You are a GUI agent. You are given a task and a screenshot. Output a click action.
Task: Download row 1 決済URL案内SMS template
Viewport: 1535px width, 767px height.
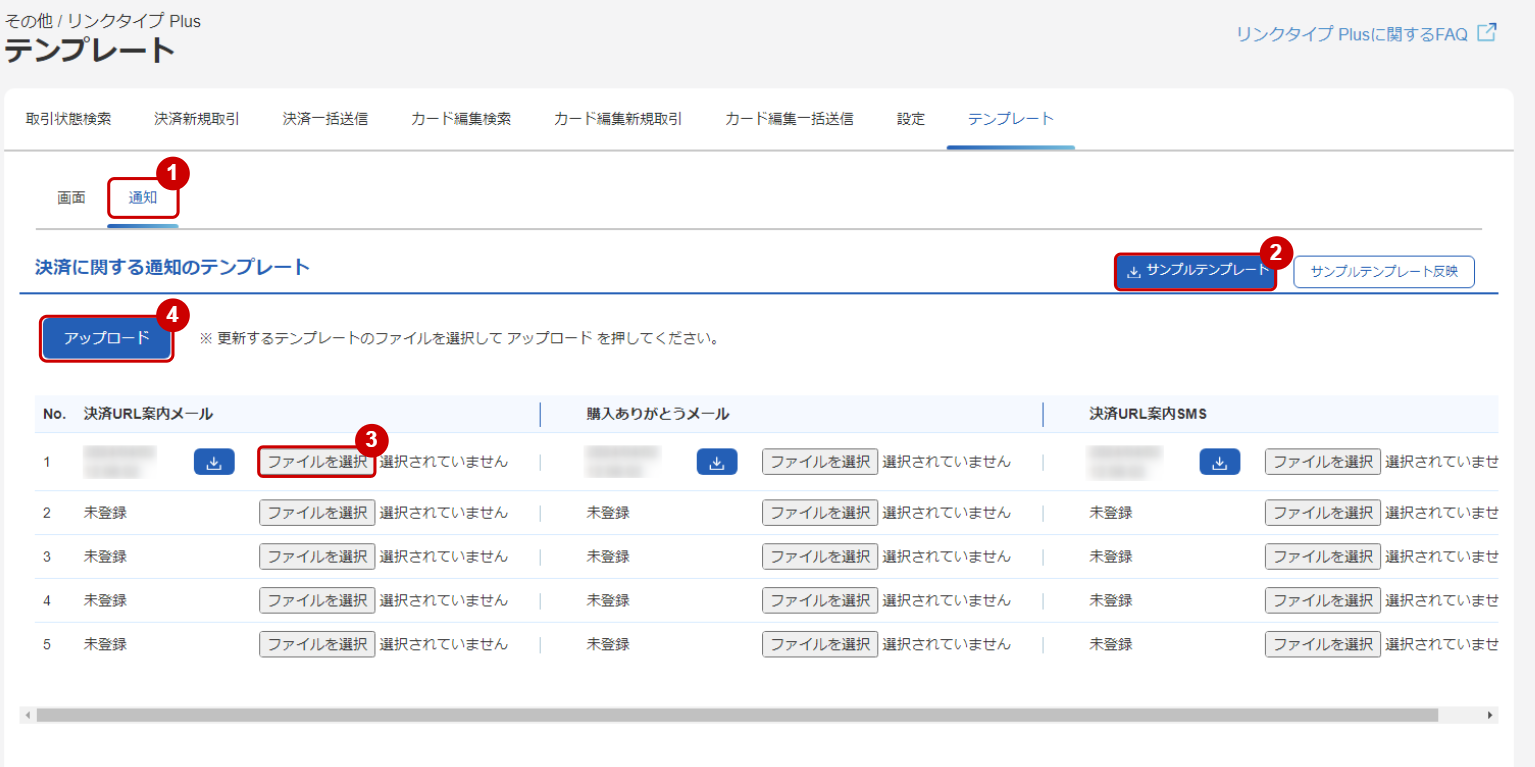pyautogui.click(x=1220, y=462)
